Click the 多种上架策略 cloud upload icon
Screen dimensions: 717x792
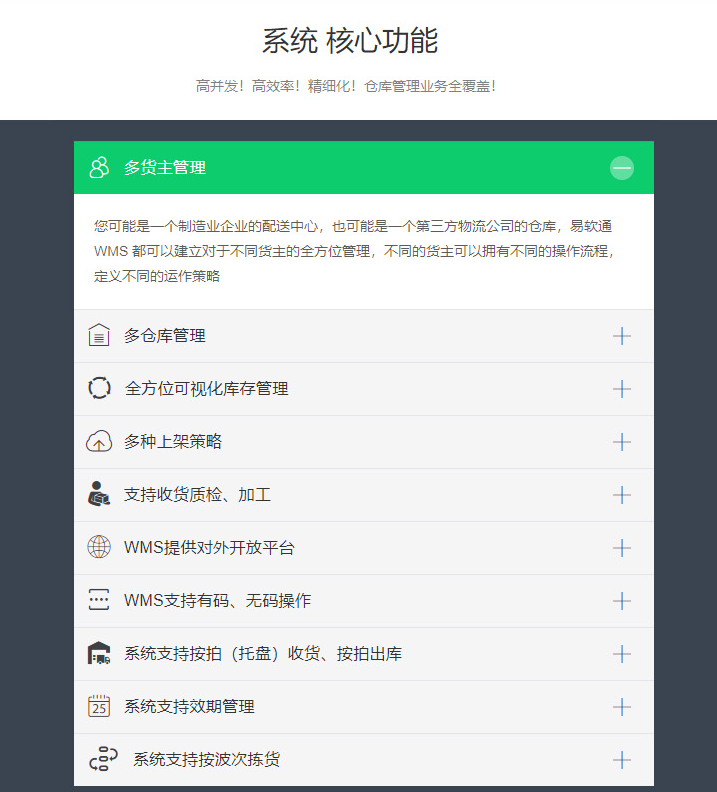coord(99,441)
